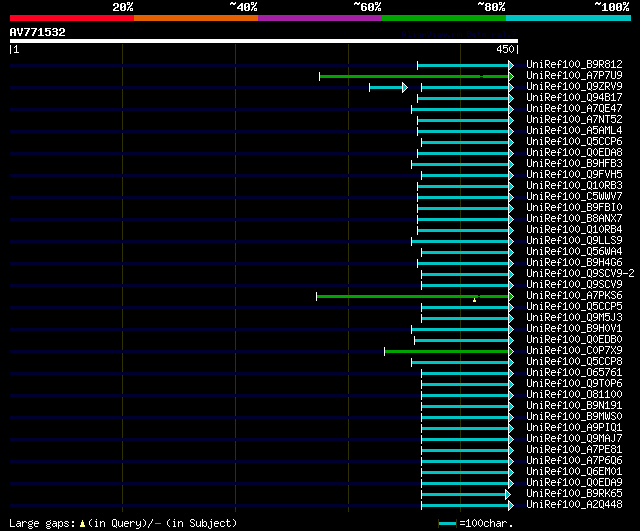Pick the UniRef100_A7NT52 label
This screenshot has width=640, height=531.
pyautogui.click(x=574, y=119)
